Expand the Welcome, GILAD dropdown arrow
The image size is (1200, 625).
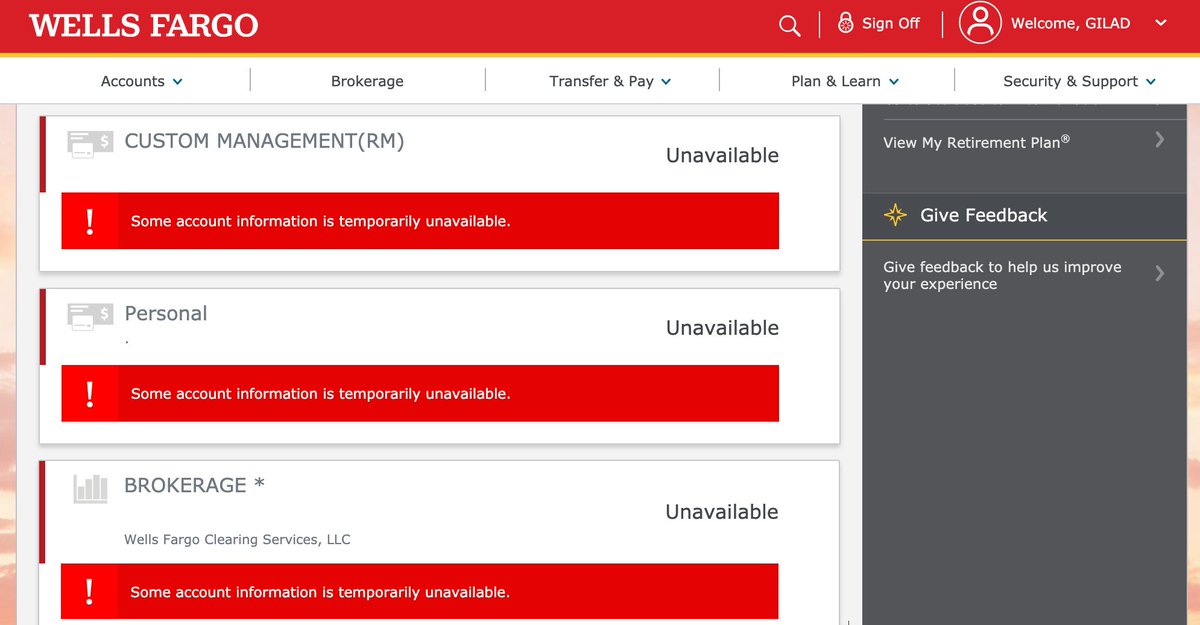pos(1160,23)
